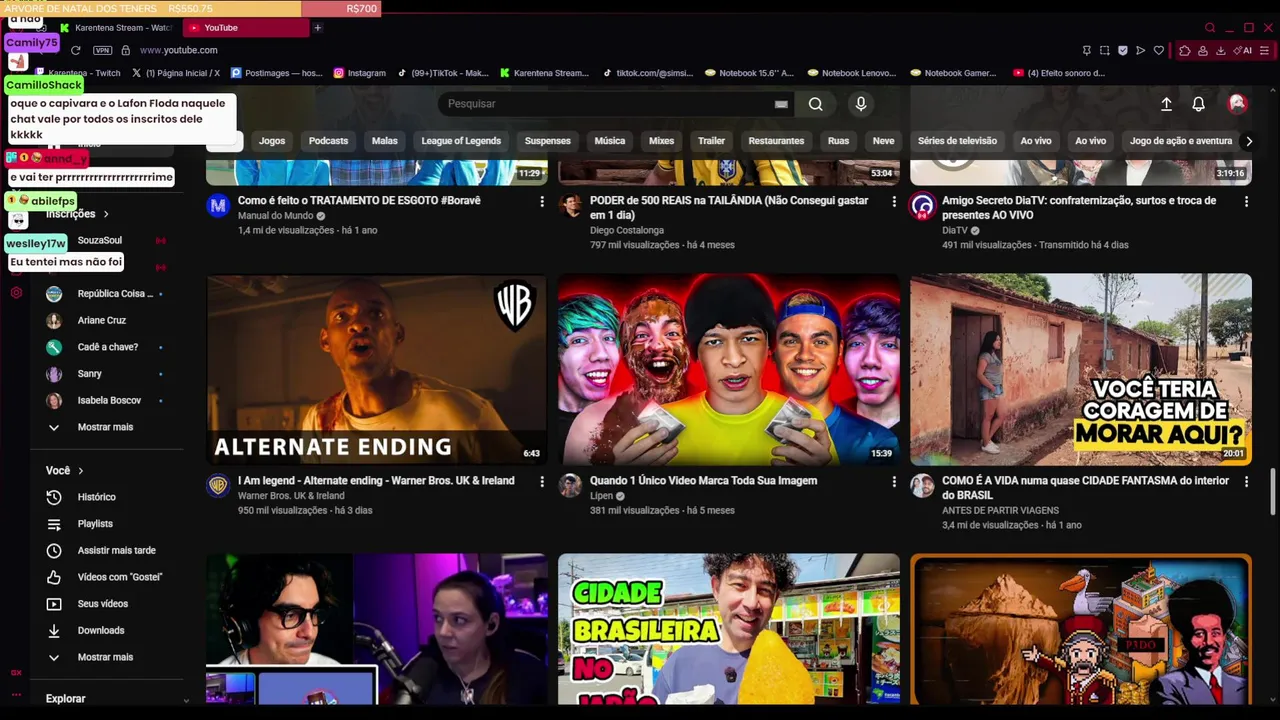The width and height of the screenshot is (1280, 720).
Task: Open options menu for I Am legend video
Action: pos(542,481)
